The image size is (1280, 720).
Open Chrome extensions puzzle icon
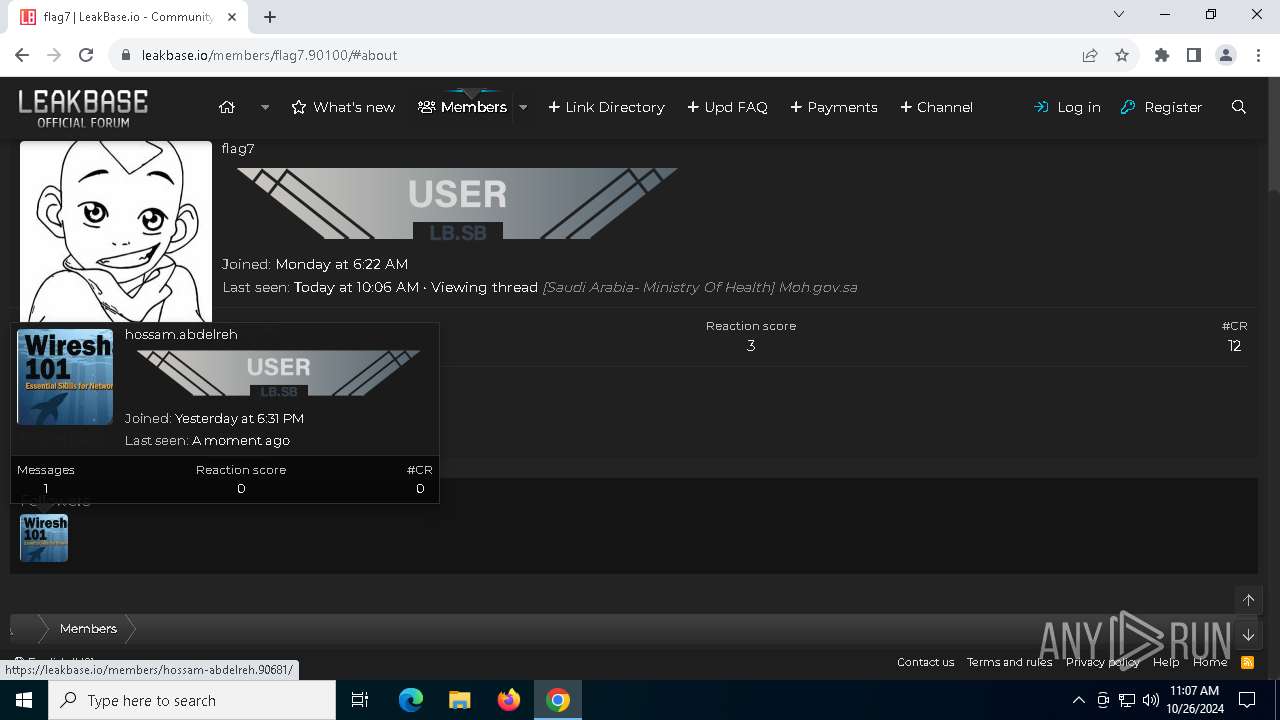(x=1162, y=55)
